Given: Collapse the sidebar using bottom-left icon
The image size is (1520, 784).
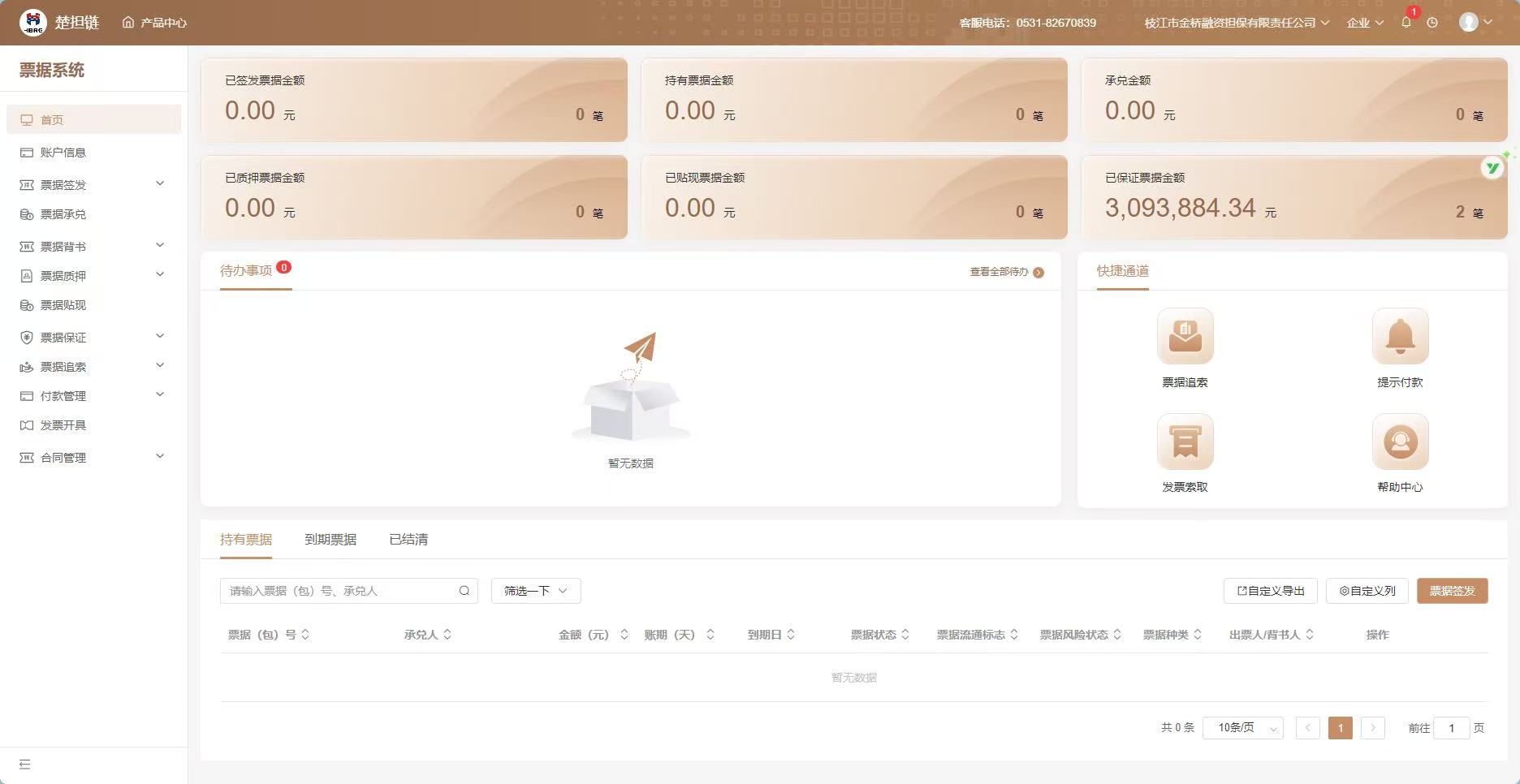Looking at the screenshot, I should pos(24,765).
